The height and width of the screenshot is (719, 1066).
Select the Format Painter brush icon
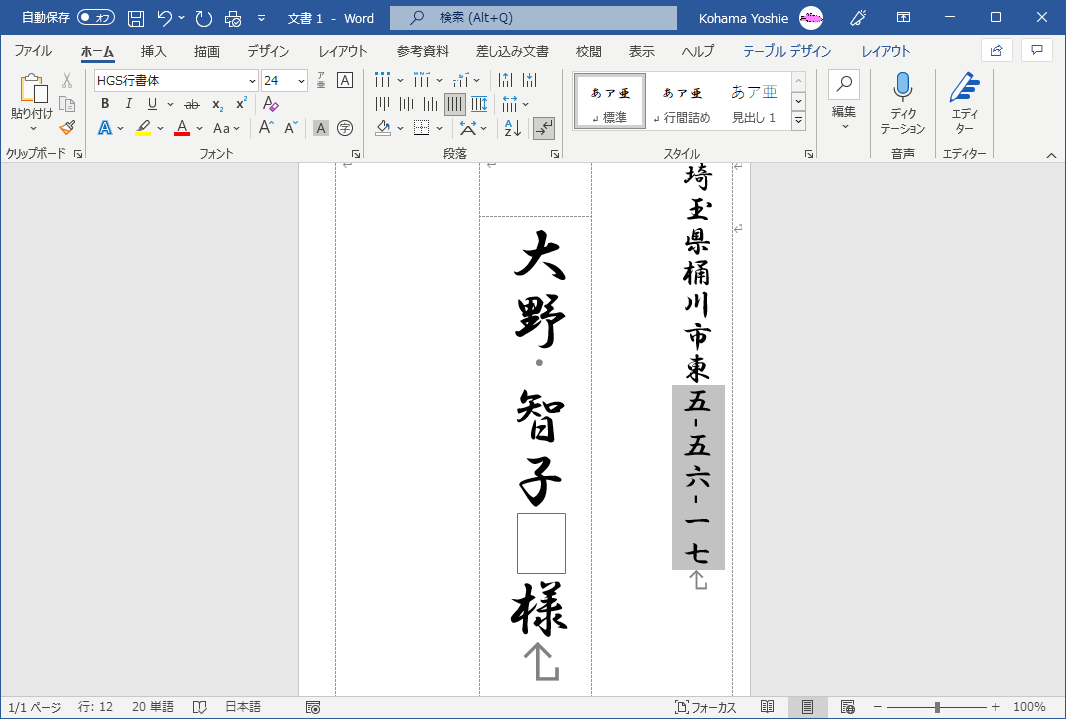(x=67, y=127)
